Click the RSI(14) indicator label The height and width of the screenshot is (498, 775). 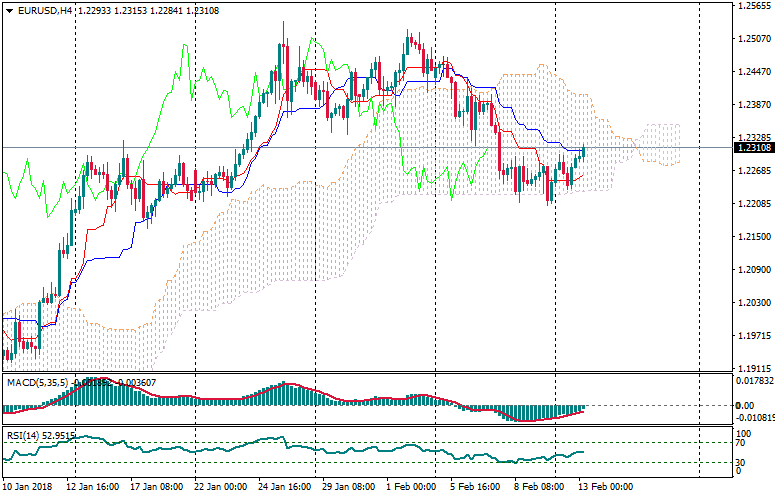pyautogui.click(x=24, y=435)
